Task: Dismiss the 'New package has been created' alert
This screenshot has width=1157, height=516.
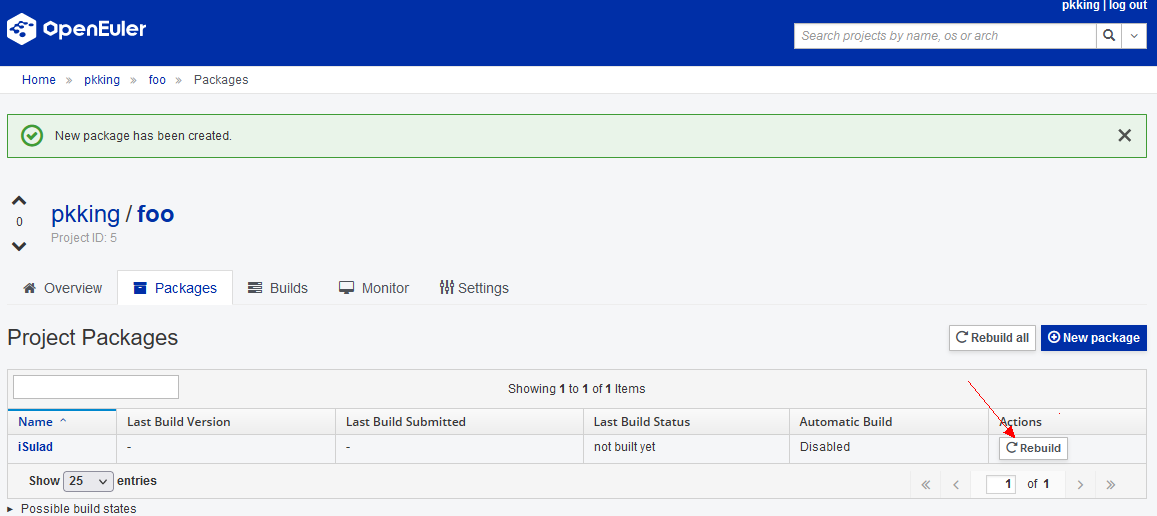Action: point(1124,136)
